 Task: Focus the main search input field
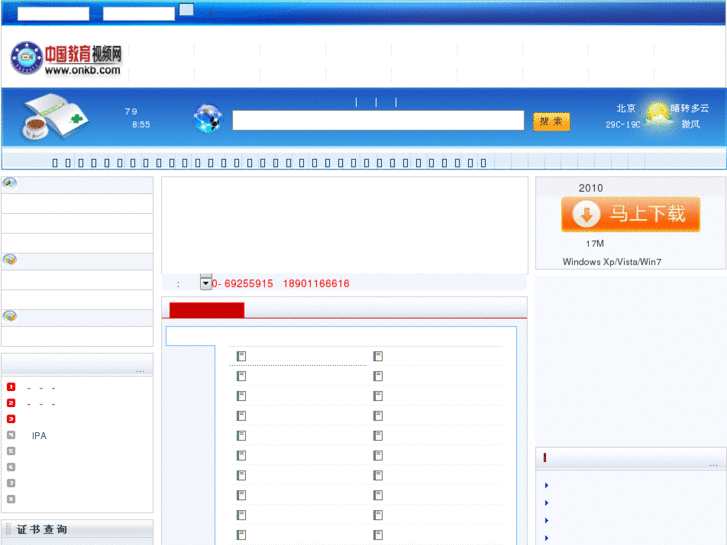(x=378, y=120)
